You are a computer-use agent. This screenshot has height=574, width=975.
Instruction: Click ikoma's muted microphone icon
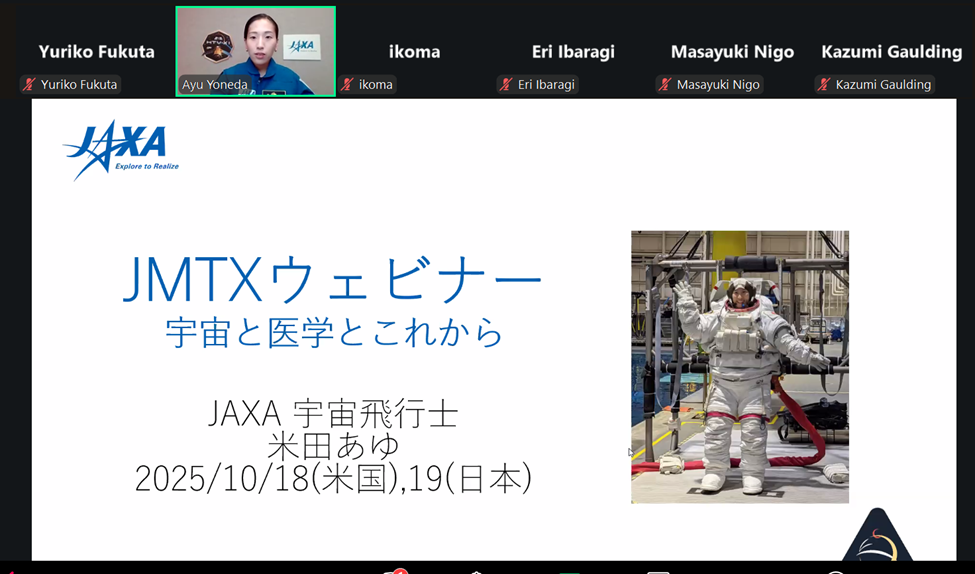coord(348,85)
